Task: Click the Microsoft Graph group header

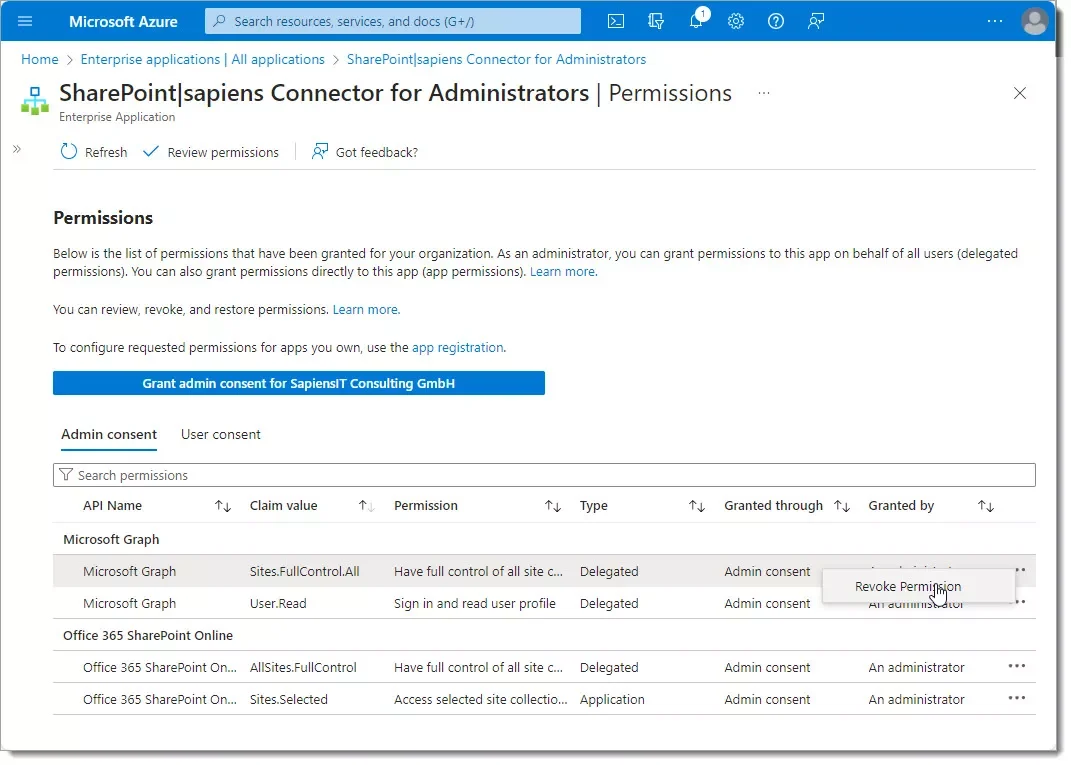Action: (x=111, y=540)
